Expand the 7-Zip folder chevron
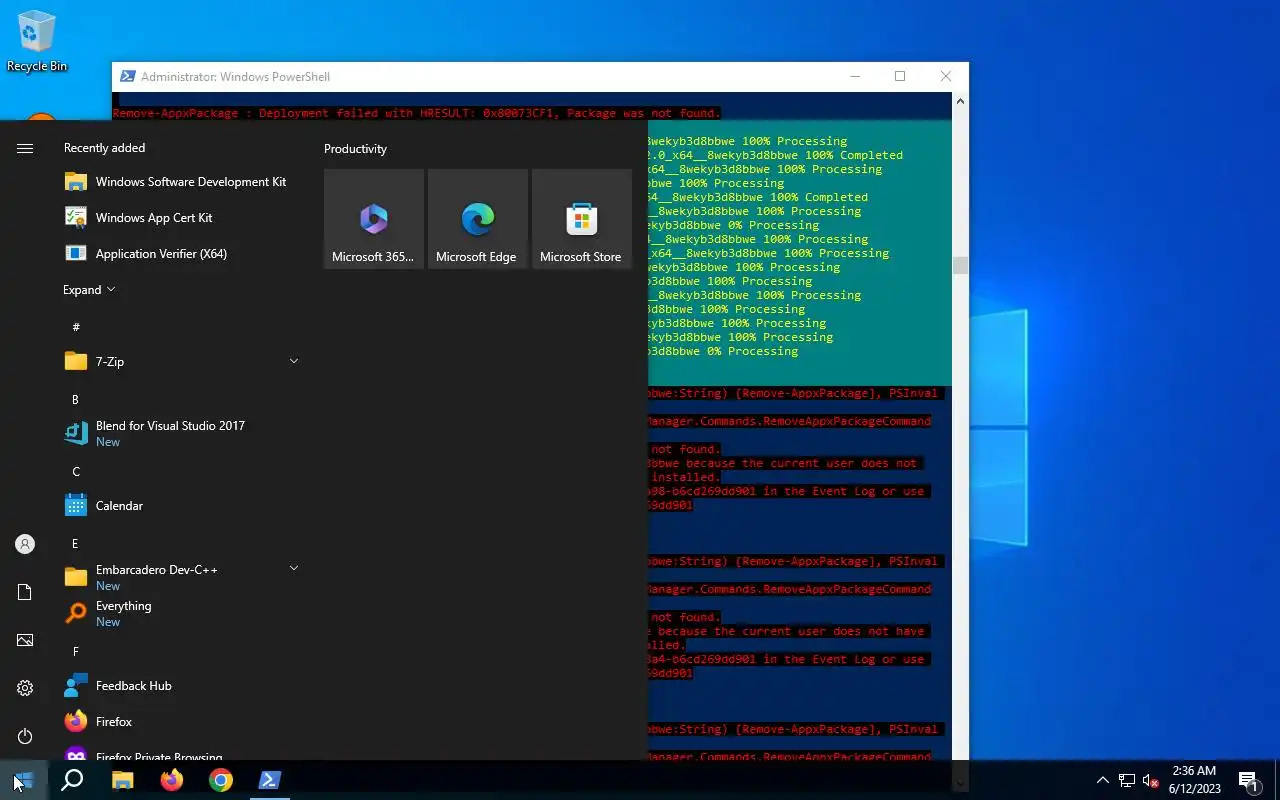This screenshot has height=800, width=1280. [294, 361]
